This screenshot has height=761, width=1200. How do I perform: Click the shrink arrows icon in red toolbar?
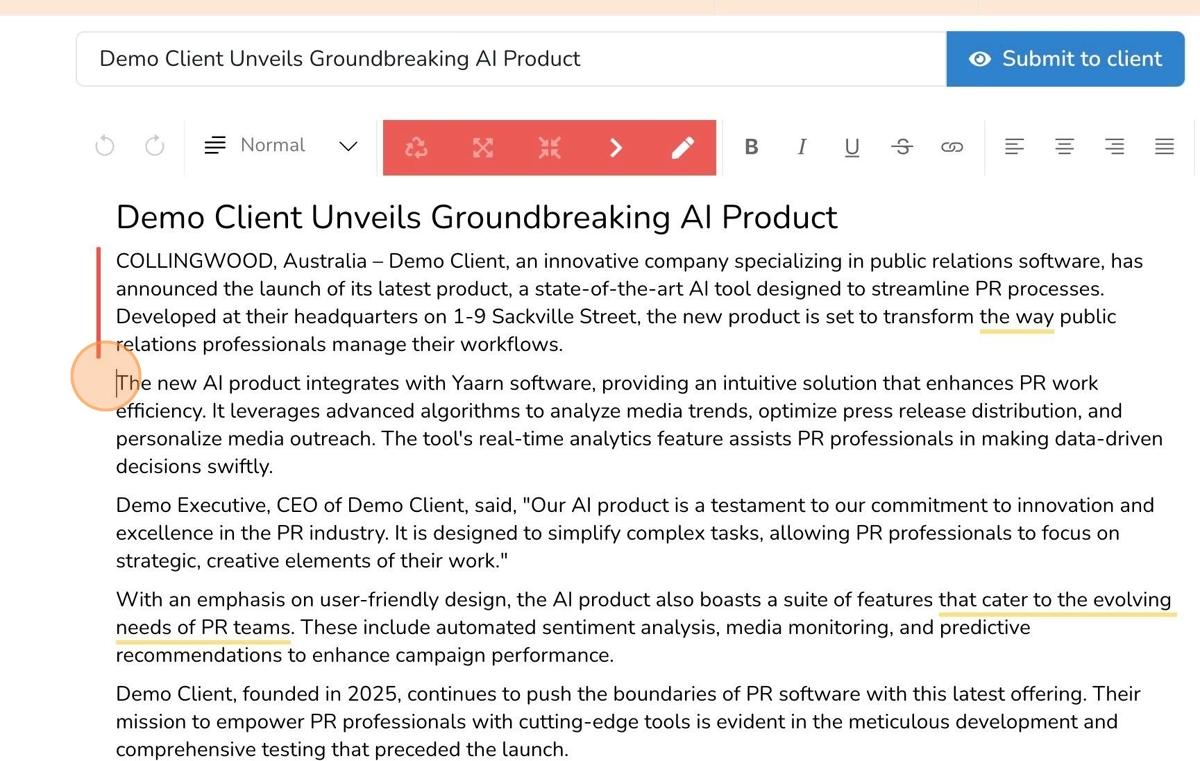coord(549,148)
